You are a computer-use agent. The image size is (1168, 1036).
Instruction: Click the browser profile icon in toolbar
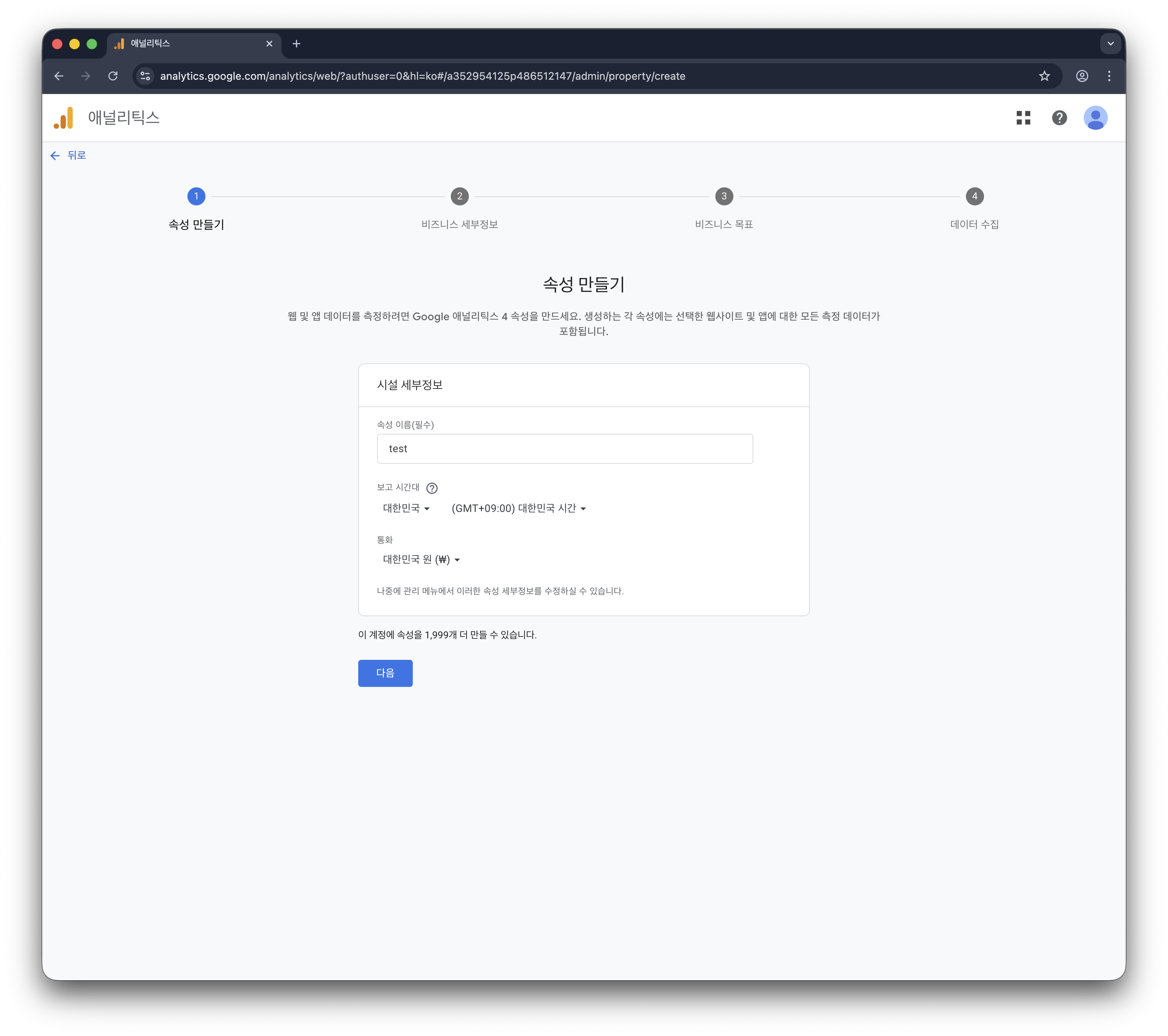1081,76
